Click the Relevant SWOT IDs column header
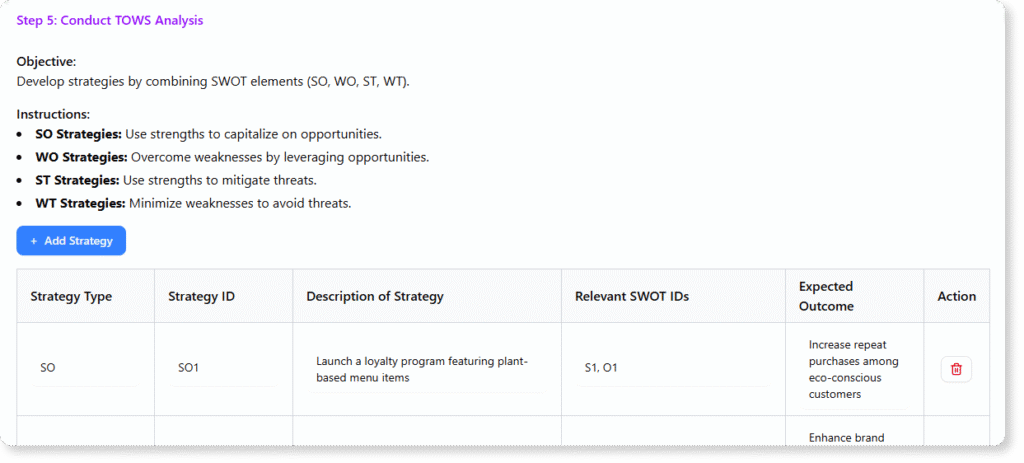This screenshot has width=1024, height=463. 632,296
